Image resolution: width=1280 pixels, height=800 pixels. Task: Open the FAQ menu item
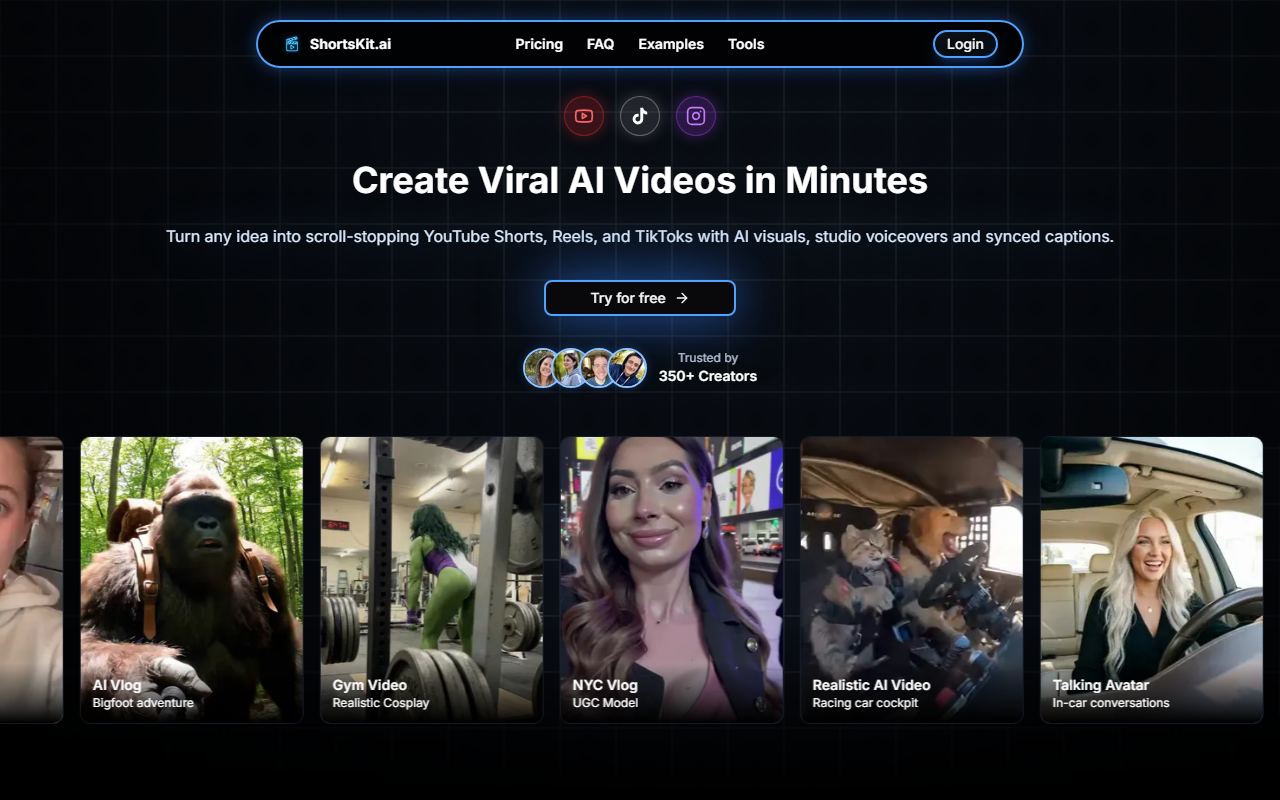tap(600, 44)
